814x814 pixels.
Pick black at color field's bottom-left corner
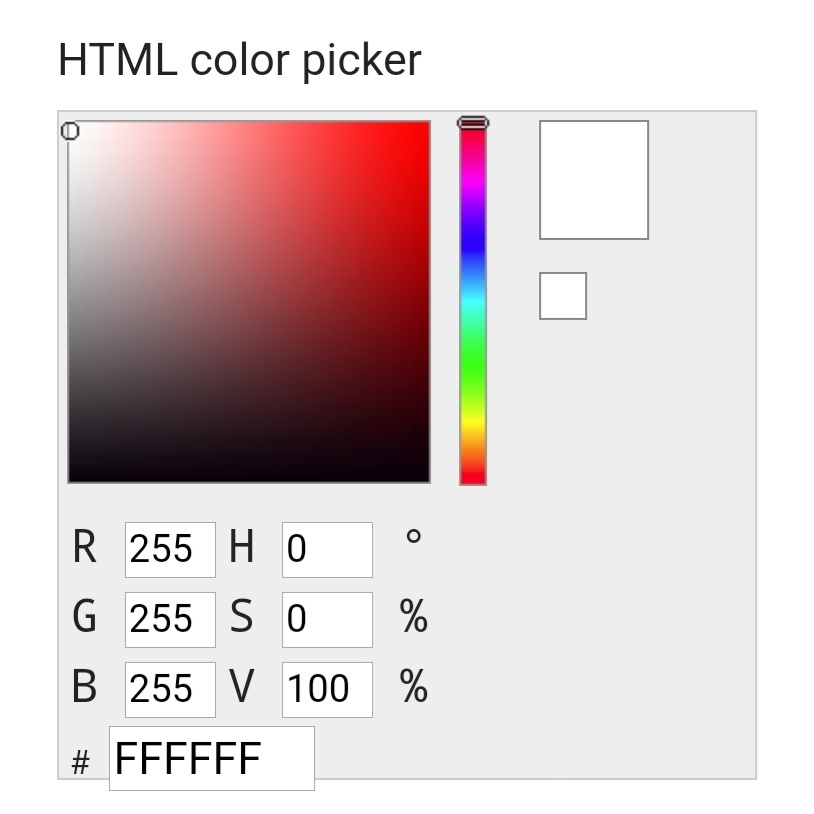tap(71, 479)
